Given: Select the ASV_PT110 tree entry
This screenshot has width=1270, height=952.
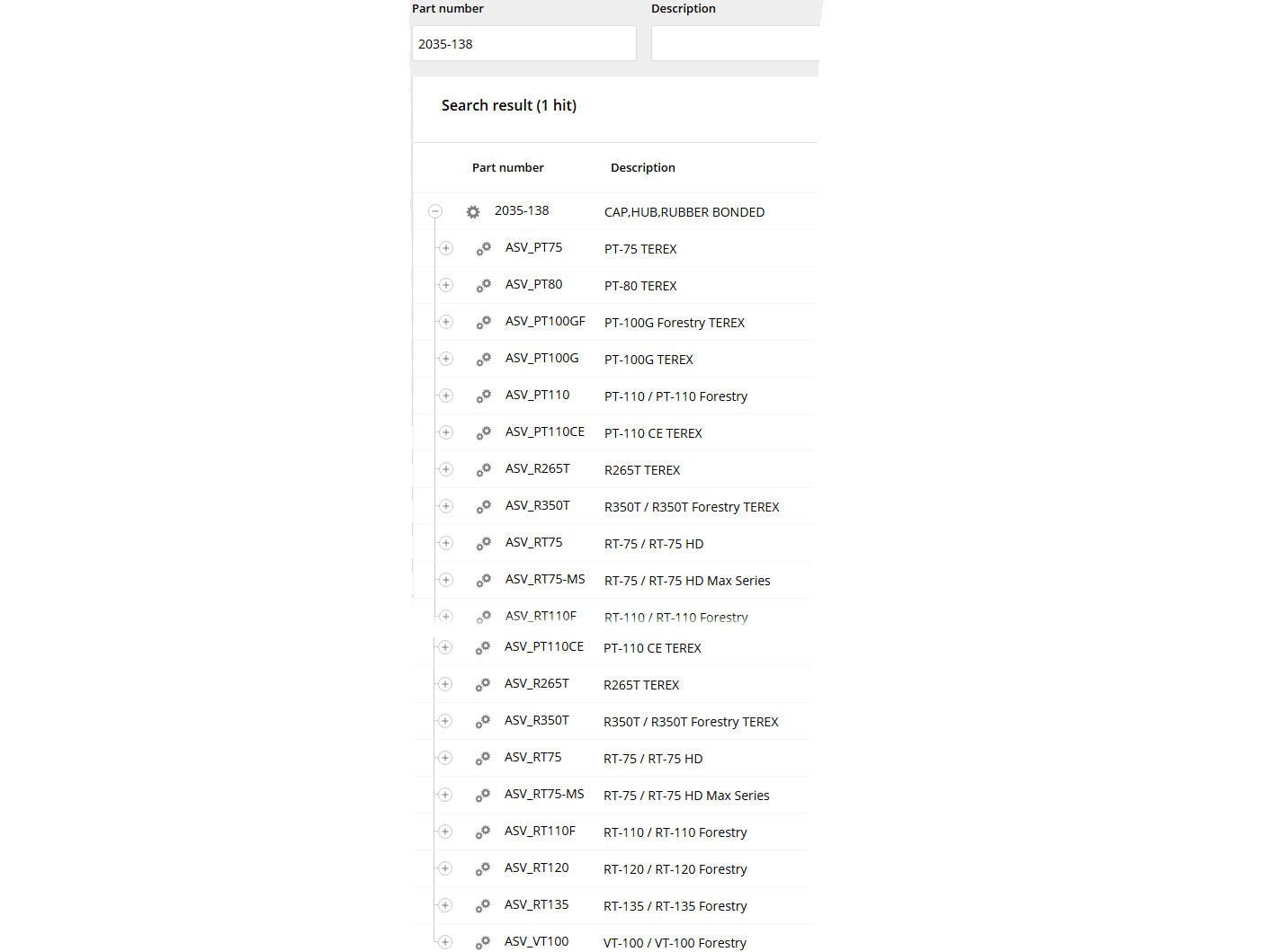Looking at the screenshot, I should [x=537, y=396].
